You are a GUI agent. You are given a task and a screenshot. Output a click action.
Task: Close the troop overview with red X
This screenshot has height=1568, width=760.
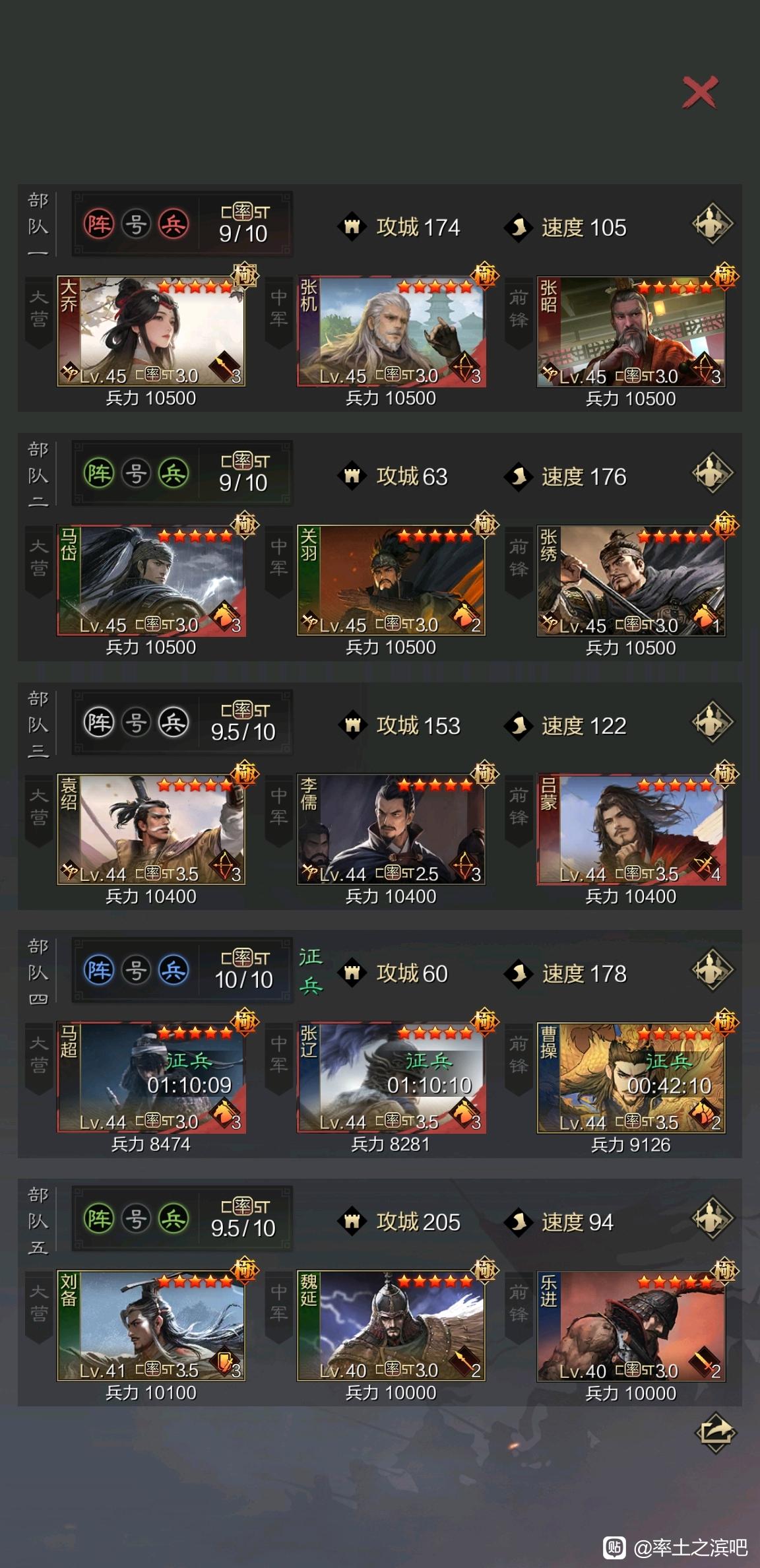pos(699,92)
